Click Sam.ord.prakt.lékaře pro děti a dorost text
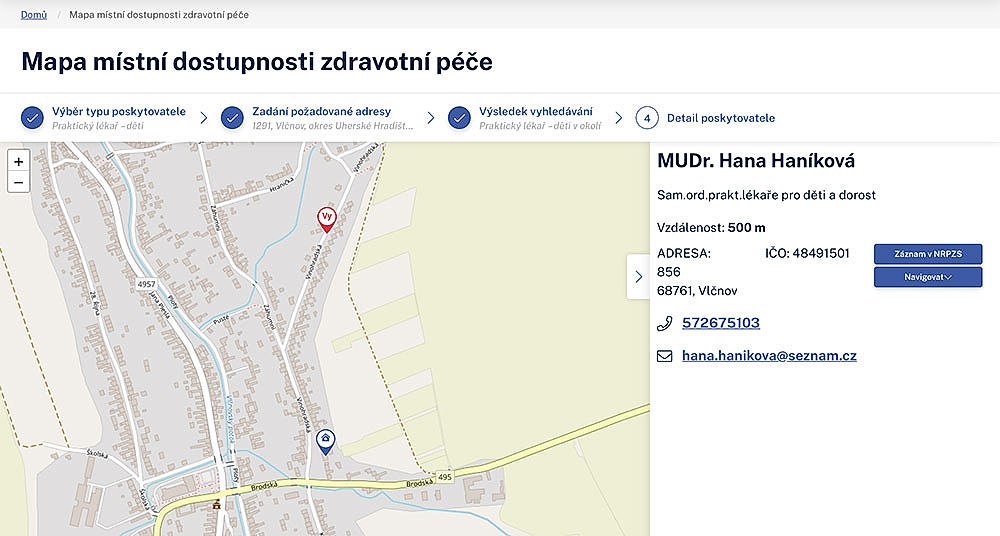 (766, 195)
